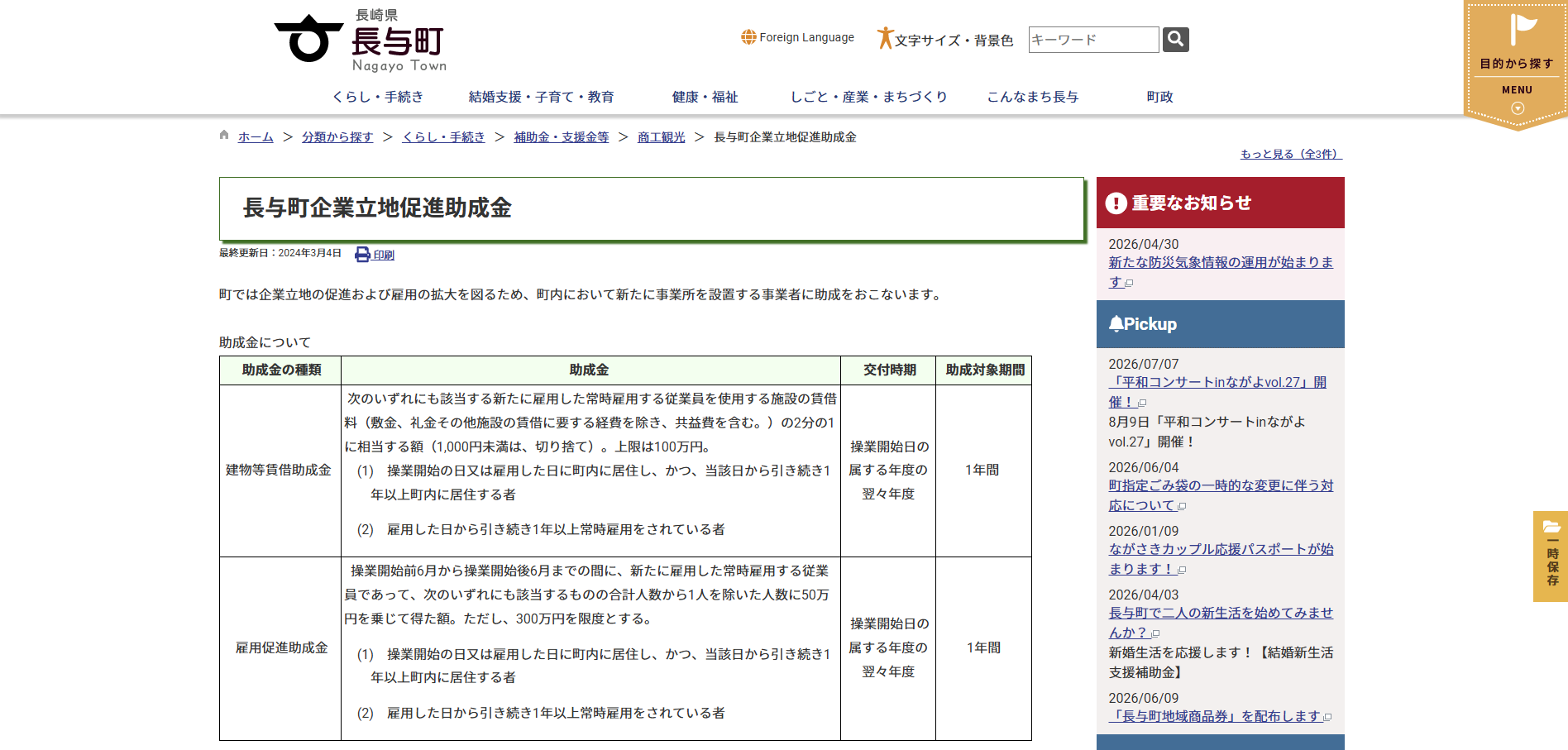Click もっと見る（全3件） link
The height and width of the screenshot is (750, 1568).
click(x=1291, y=154)
